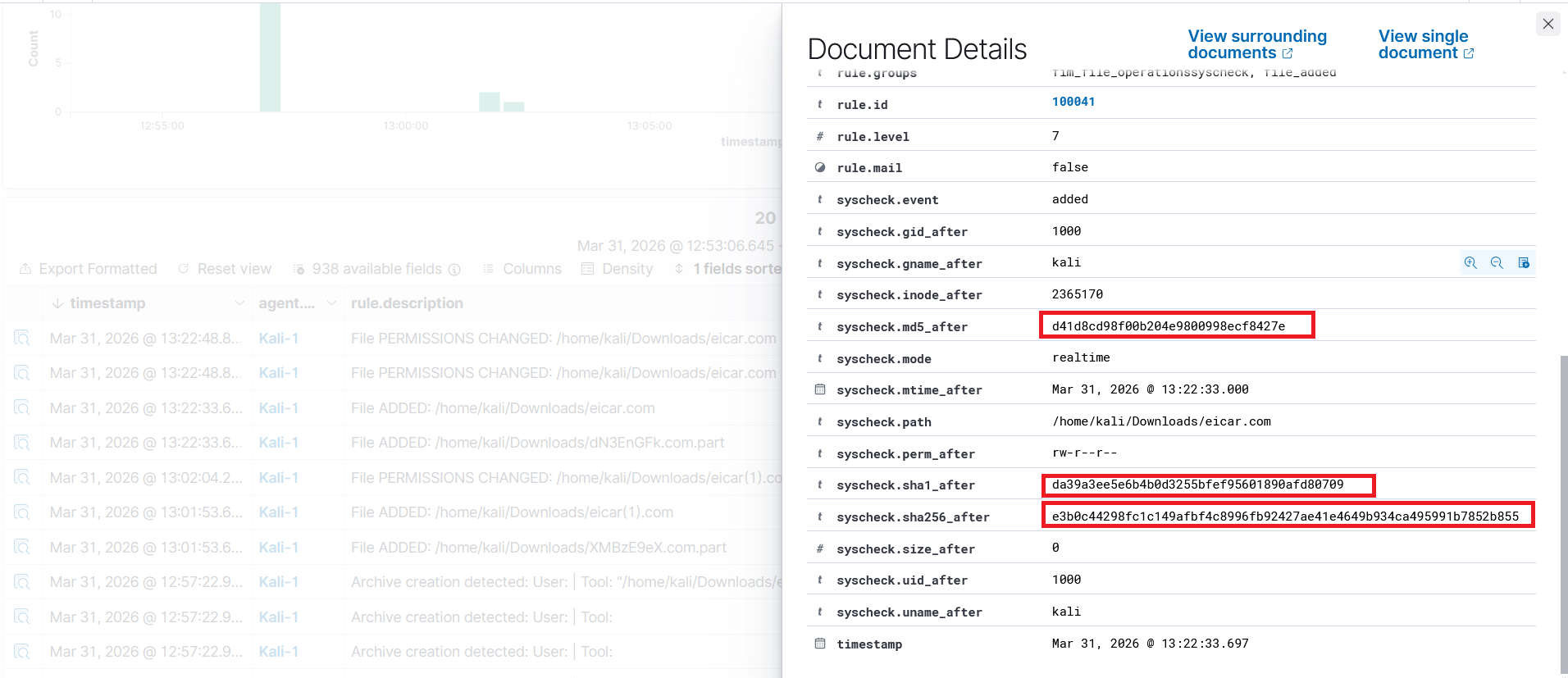Click the syscheck.mtime_after date value
The height and width of the screenshot is (678, 1568).
click(1151, 389)
